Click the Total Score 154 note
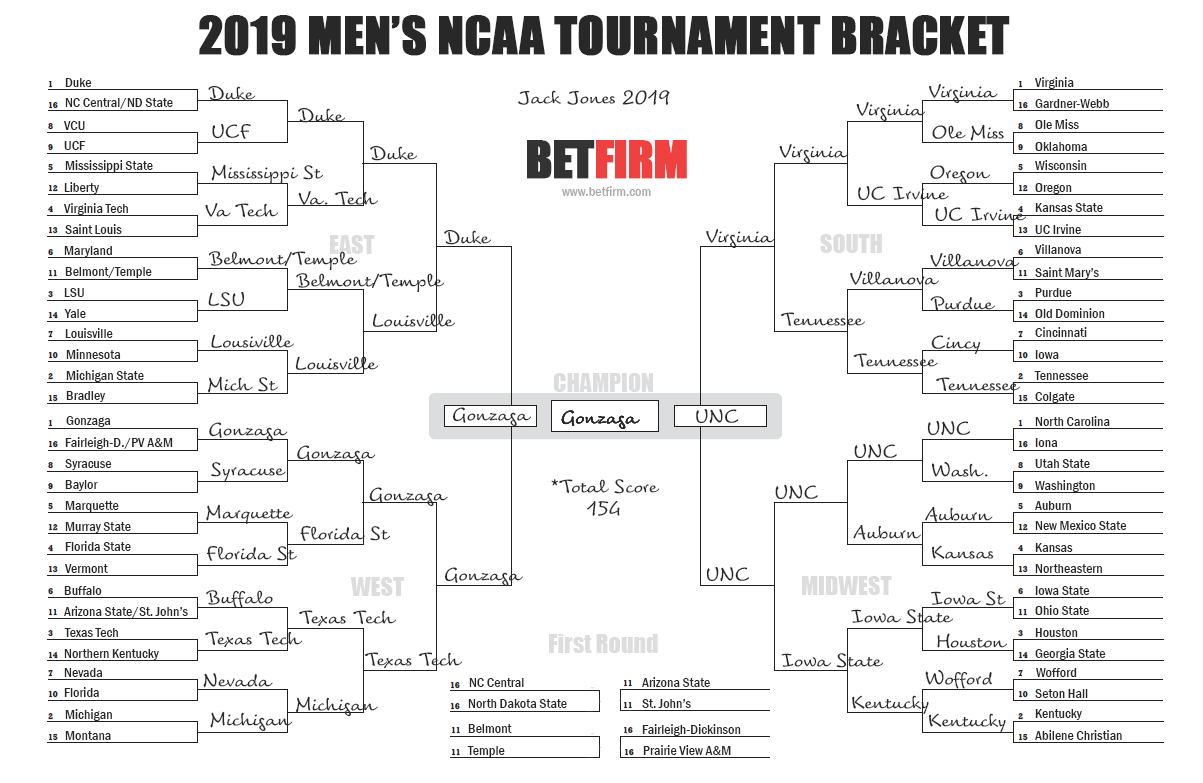Viewport: 1203px width, 783px height. click(x=603, y=497)
